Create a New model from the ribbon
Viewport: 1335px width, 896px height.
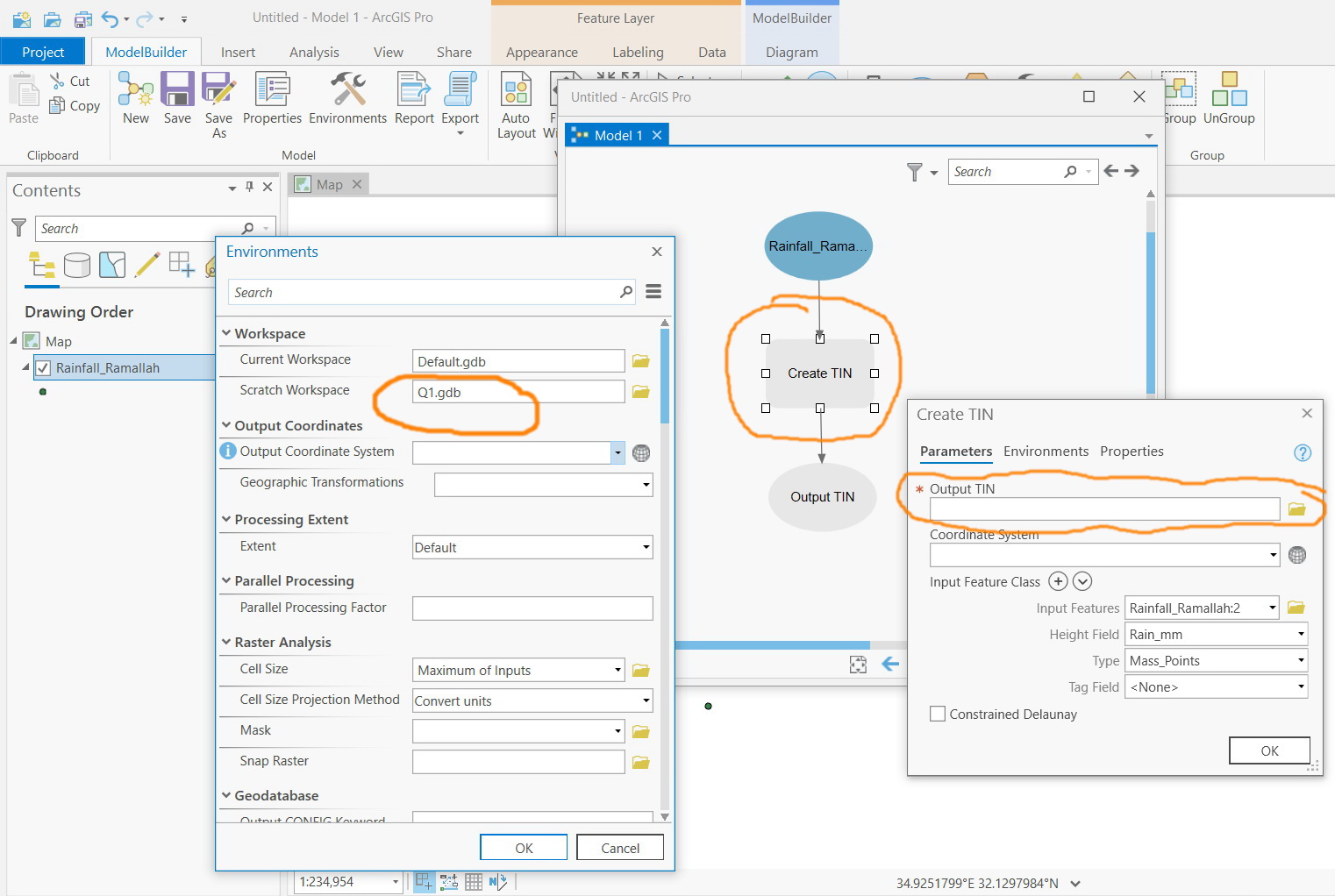[136, 89]
